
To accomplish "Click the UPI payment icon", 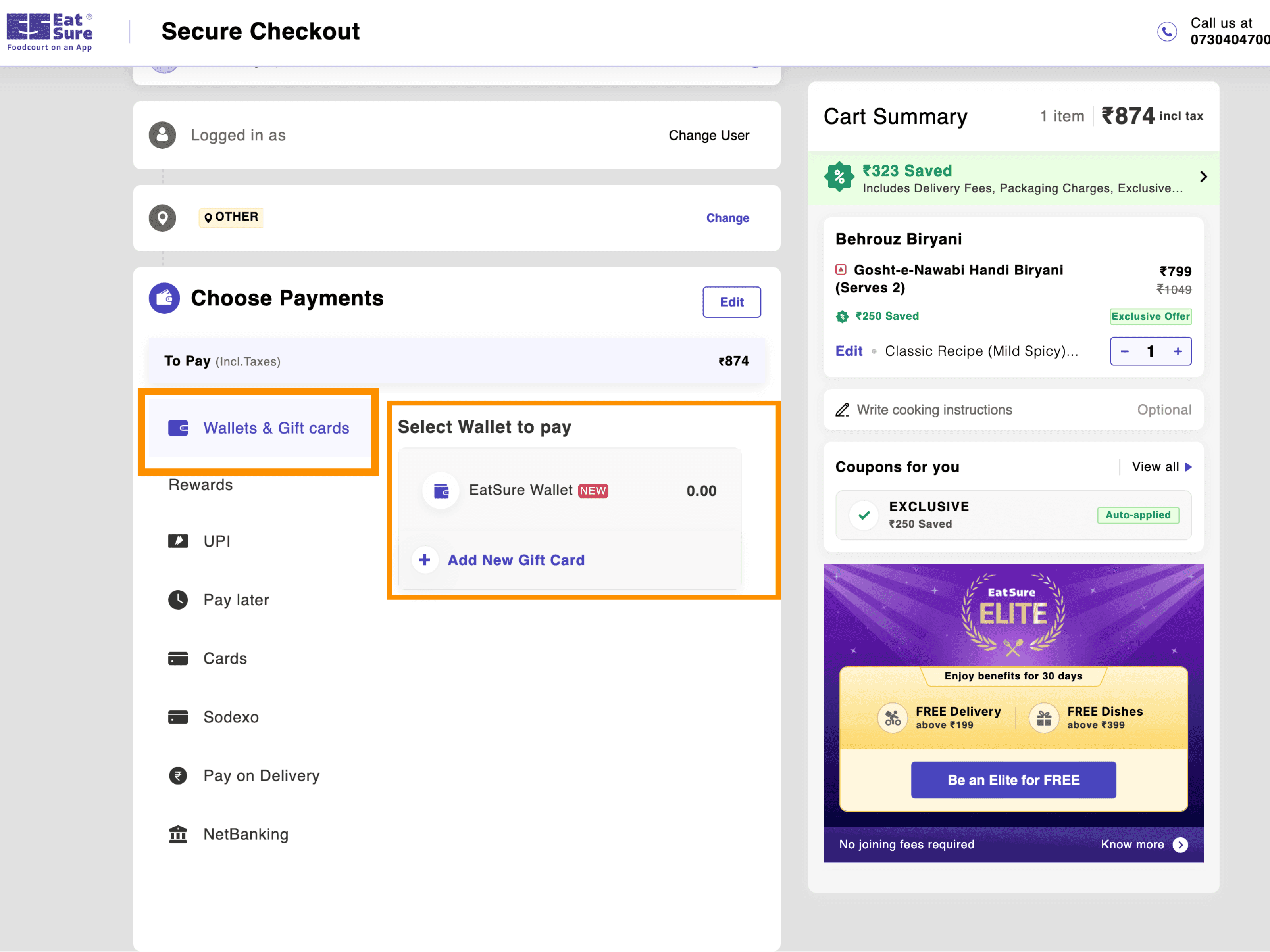I will [x=178, y=541].
